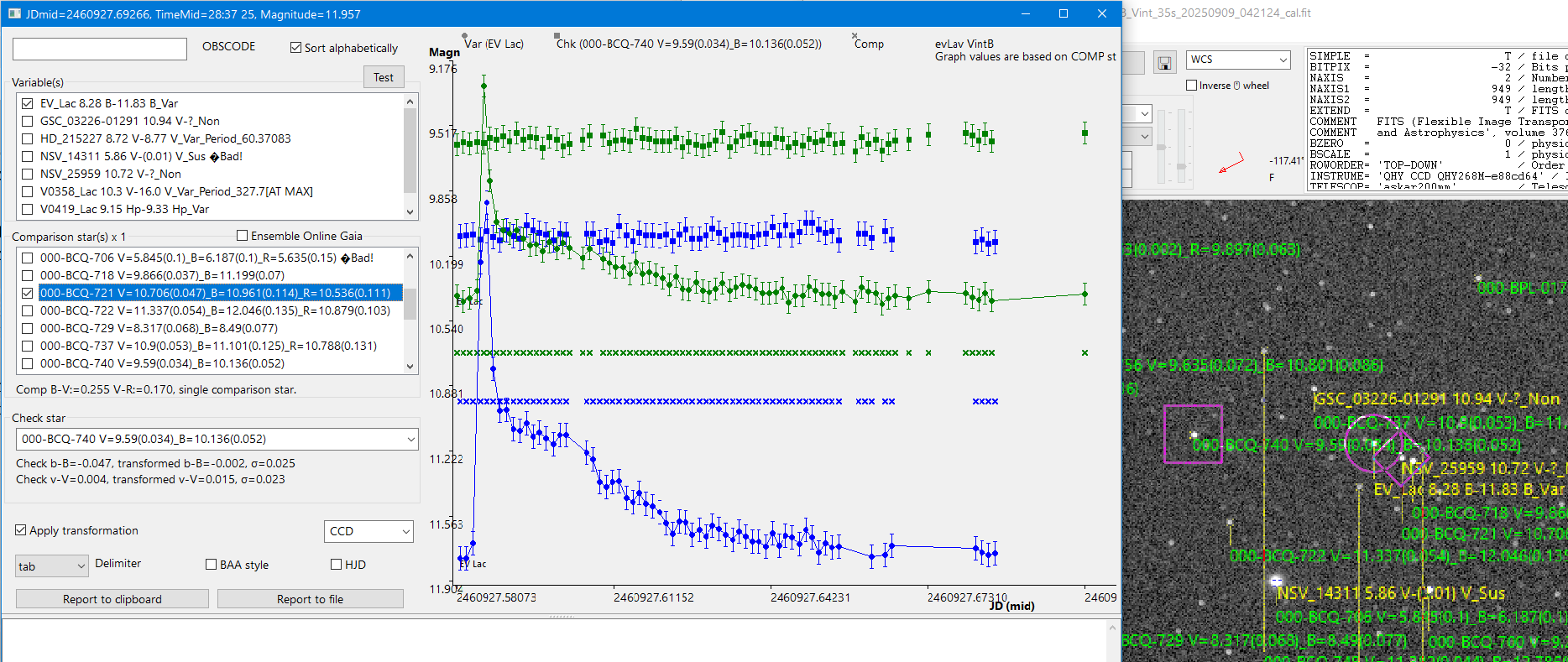
Task: Open the Check star dropdown
Action: point(410,439)
